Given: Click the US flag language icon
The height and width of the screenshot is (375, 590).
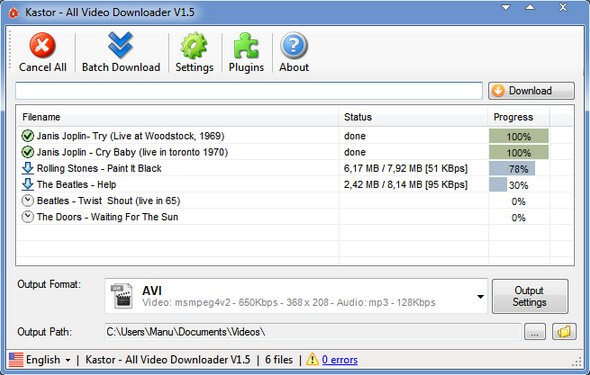Looking at the screenshot, I should (16, 360).
